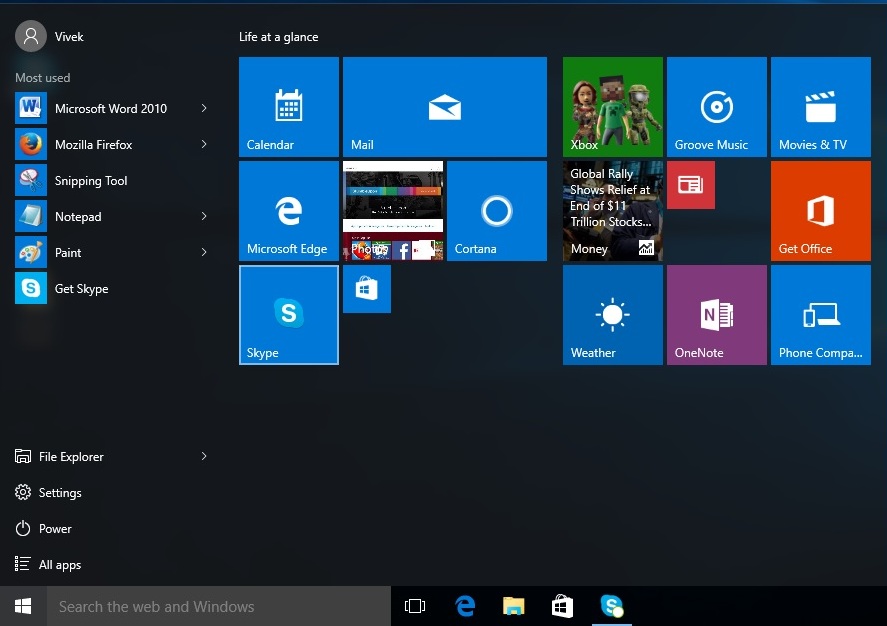Open Snipping Tool from Most used list

tap(113, 180)
